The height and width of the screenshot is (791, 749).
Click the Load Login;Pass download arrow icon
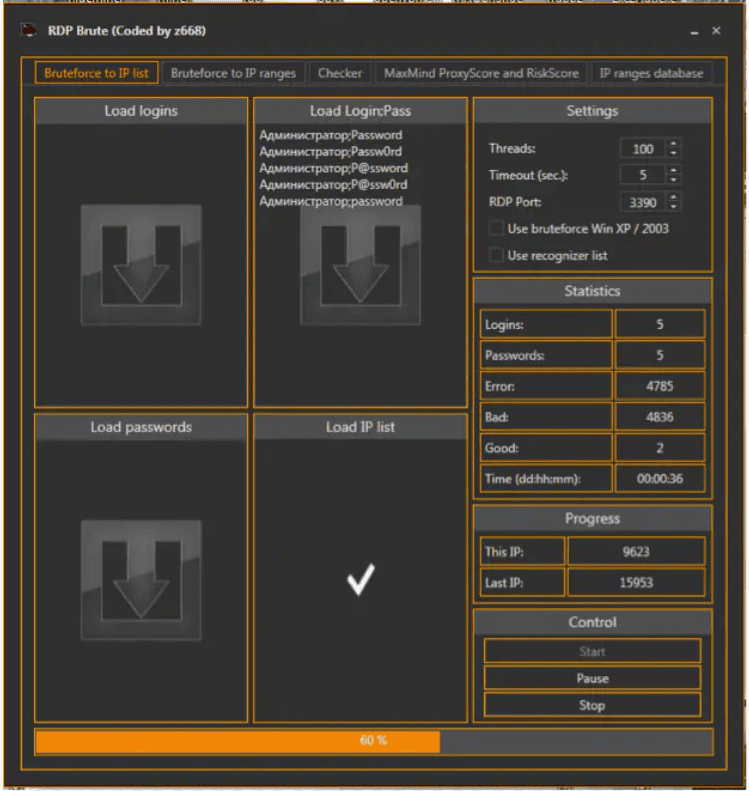[x=360, y=265]
